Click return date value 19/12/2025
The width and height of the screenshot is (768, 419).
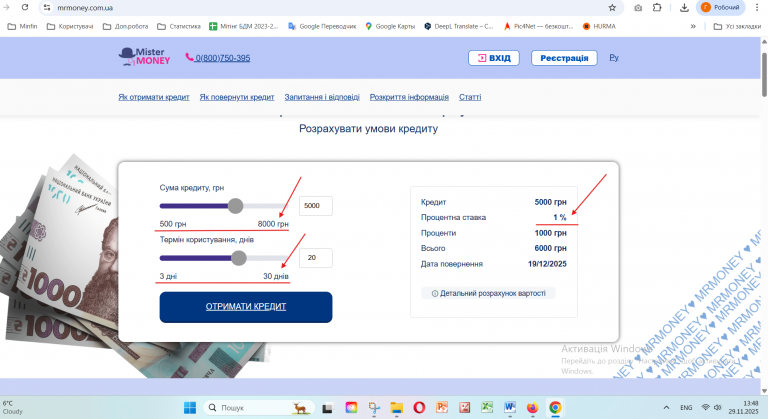(x=547, y=264)
